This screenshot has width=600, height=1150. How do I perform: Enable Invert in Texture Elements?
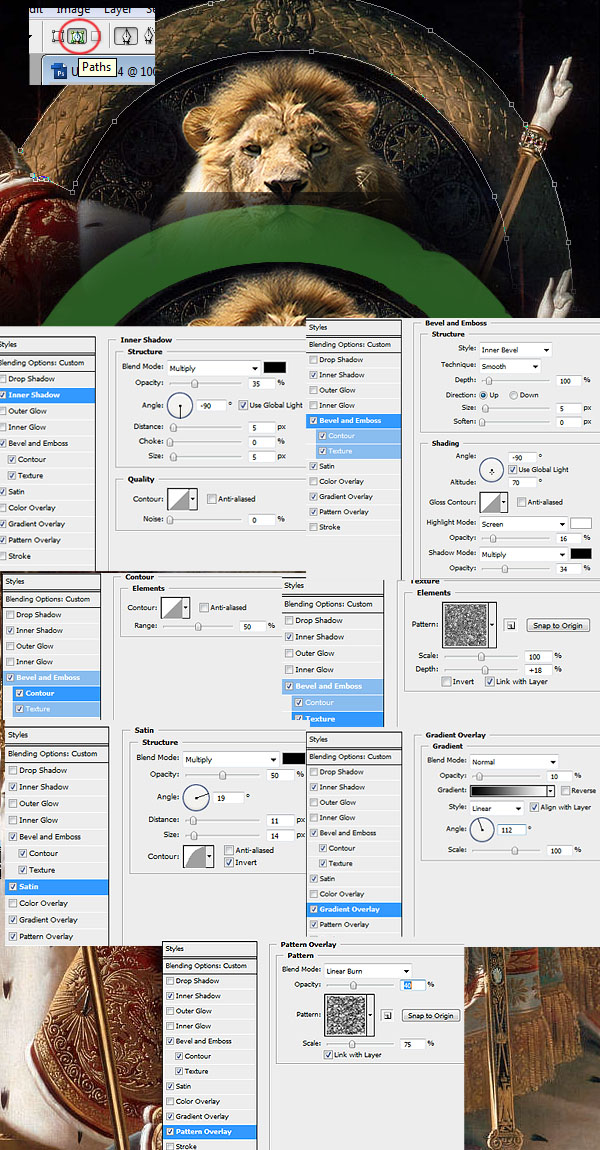446,681
